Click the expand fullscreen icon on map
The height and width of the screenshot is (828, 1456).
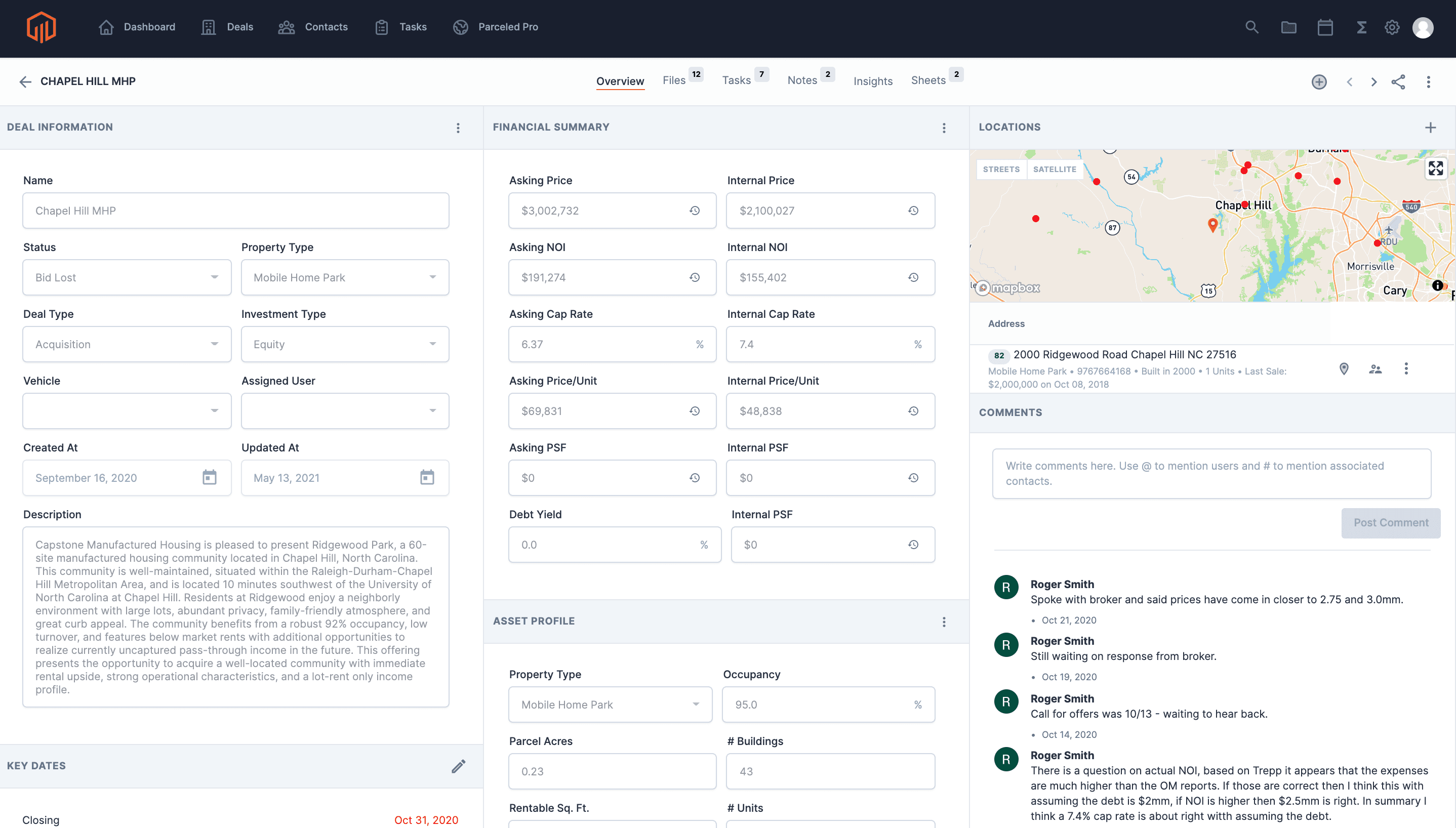[1435, 168]
